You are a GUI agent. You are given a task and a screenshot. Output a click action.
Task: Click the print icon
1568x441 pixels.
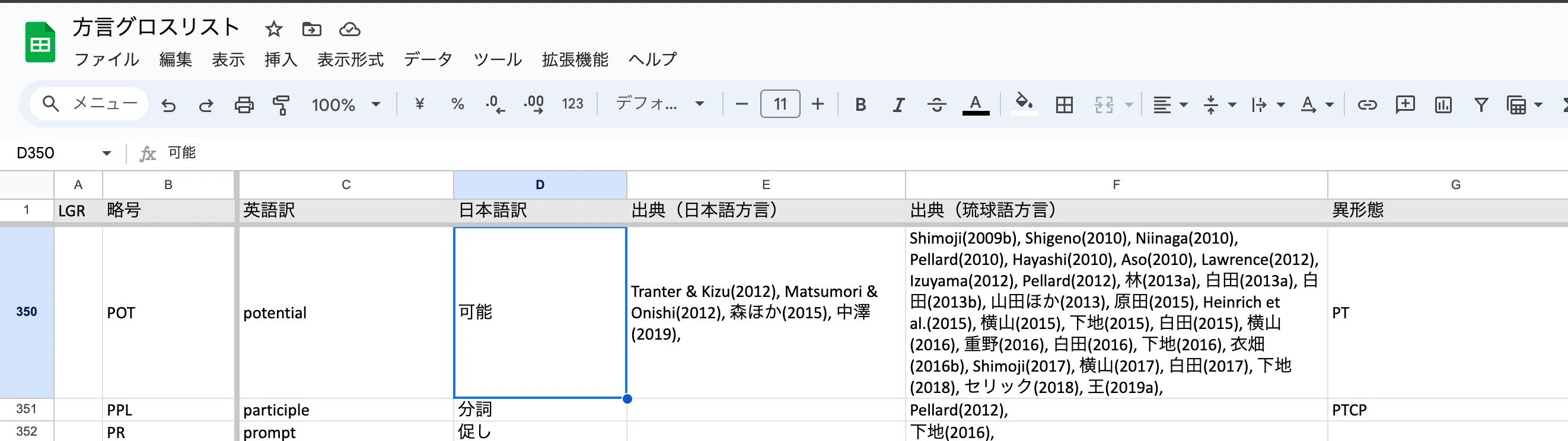coord(244,105)
